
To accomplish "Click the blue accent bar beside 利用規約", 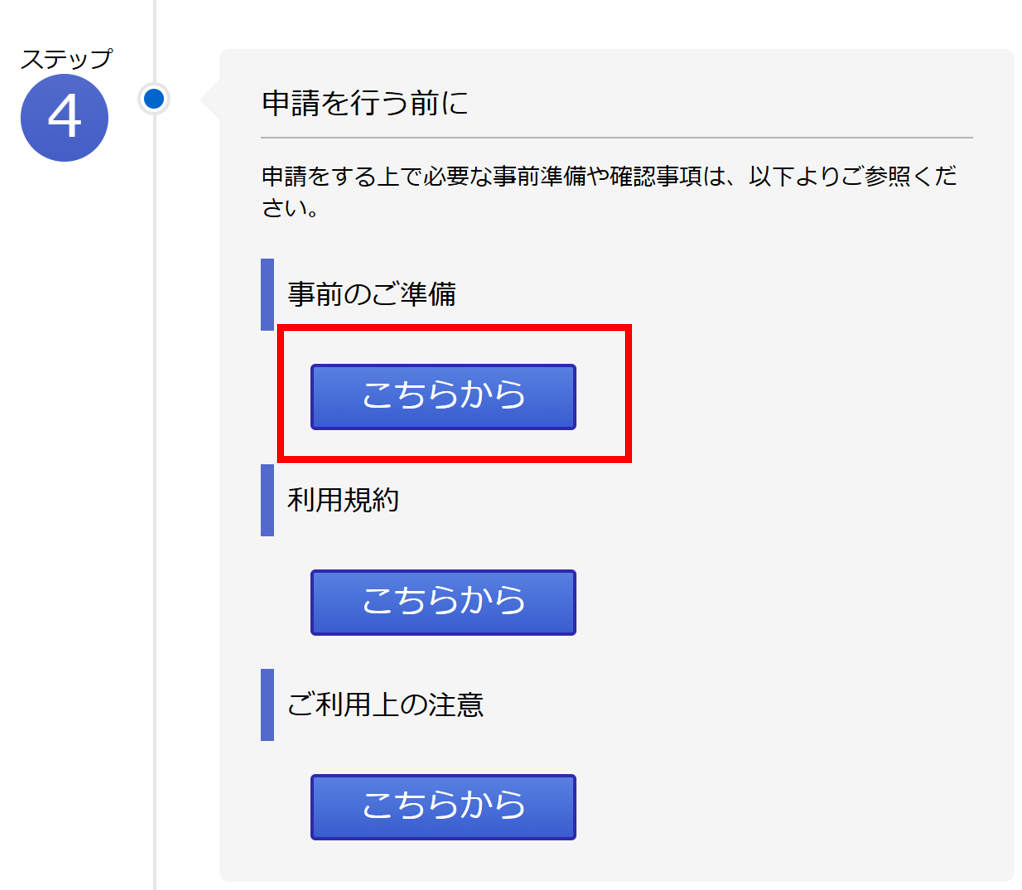I will [267, 500].
